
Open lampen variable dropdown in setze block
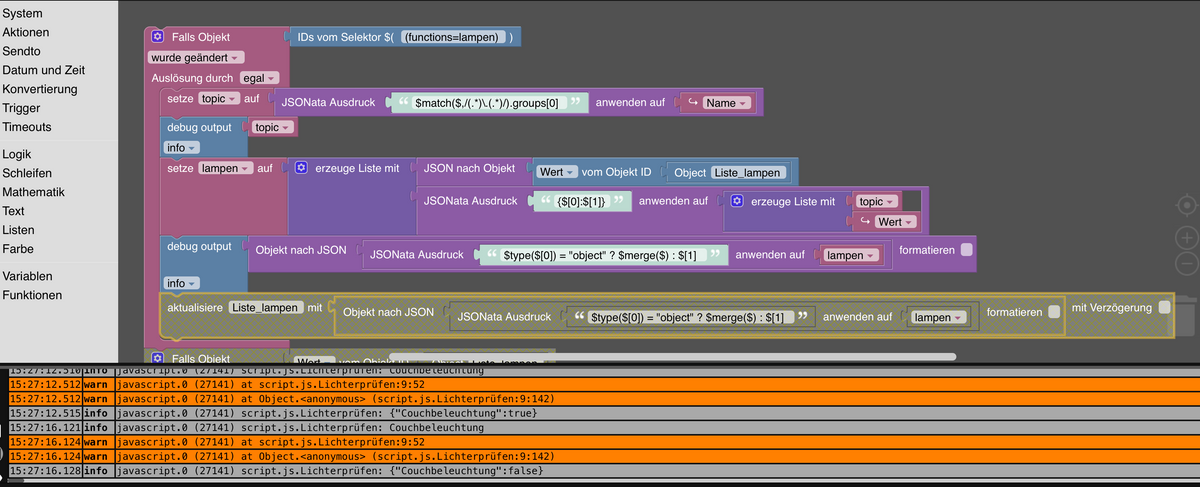click(225, 168)
